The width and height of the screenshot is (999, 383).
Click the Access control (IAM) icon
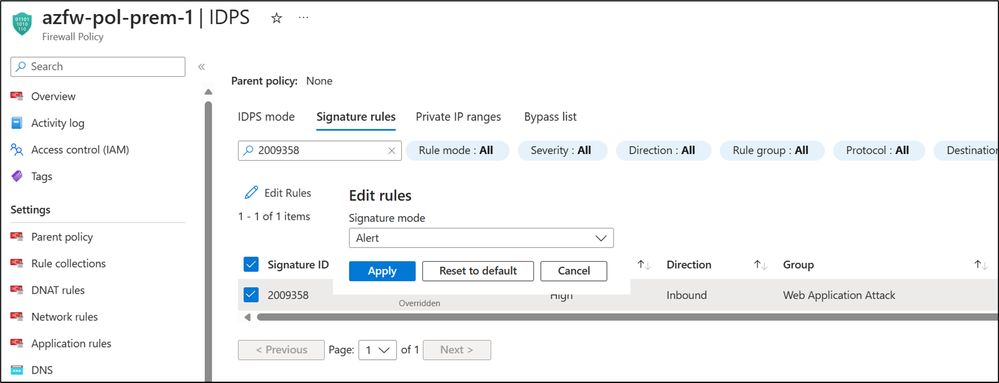click(17, 150)
